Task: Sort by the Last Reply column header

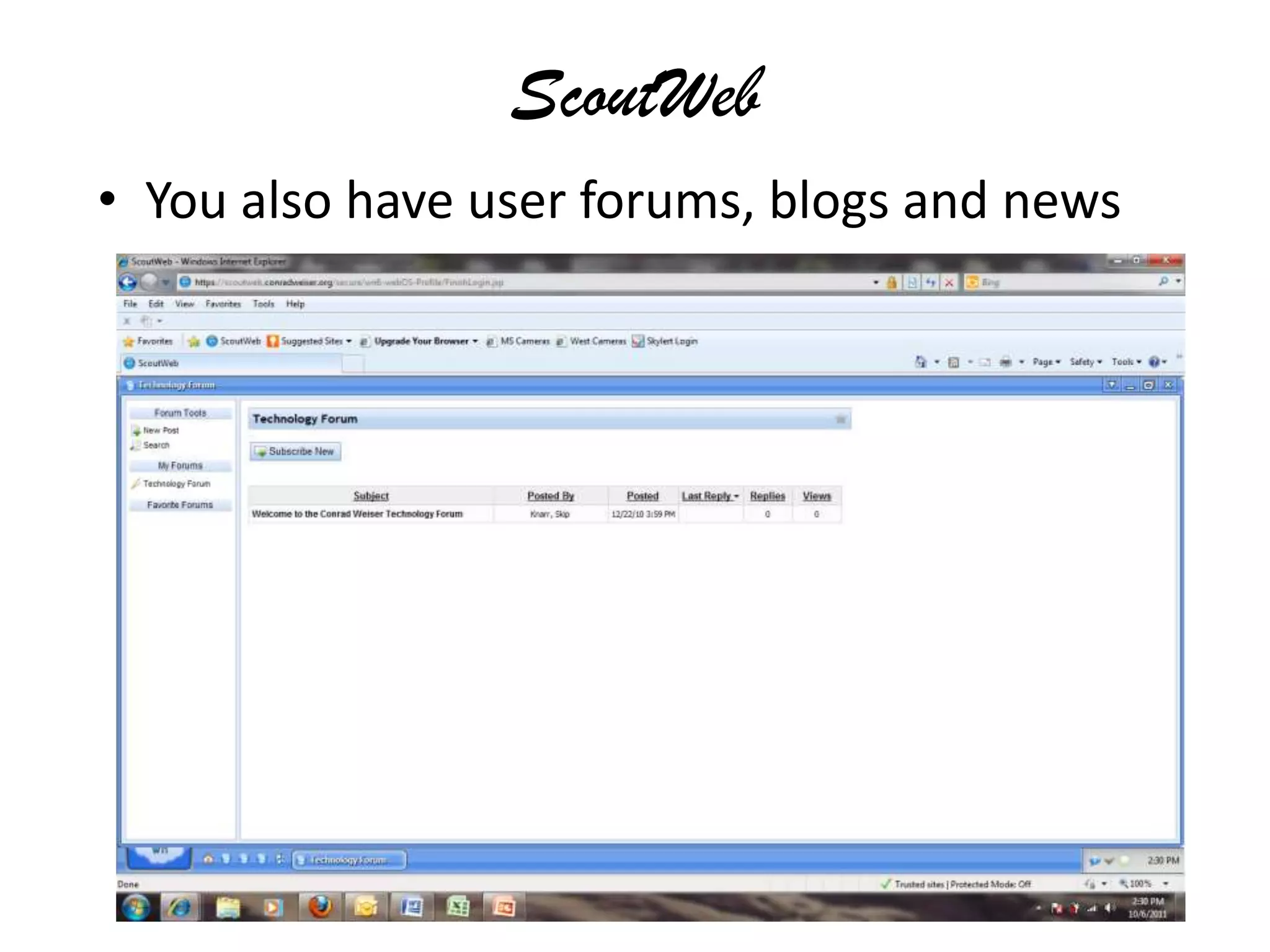Action: pyautogui.click(x=710, y=496)
